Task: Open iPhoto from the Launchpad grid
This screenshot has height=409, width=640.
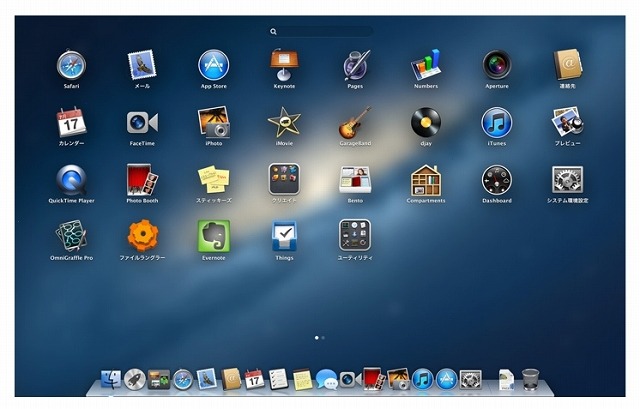Action: (213, 122)
